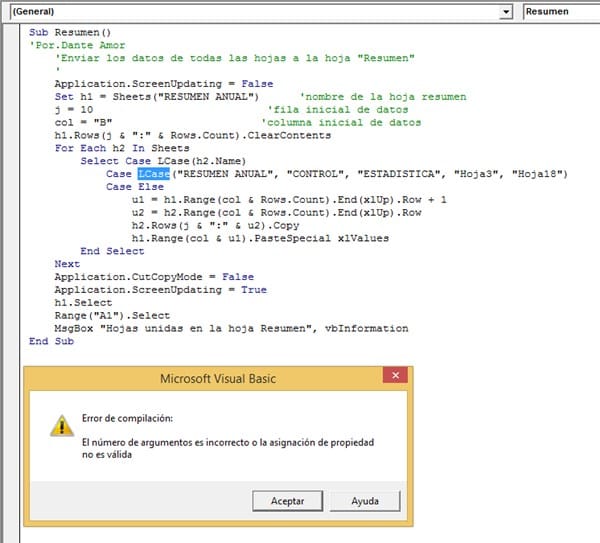Click the 'u1 = h1.Range' line

289,200
